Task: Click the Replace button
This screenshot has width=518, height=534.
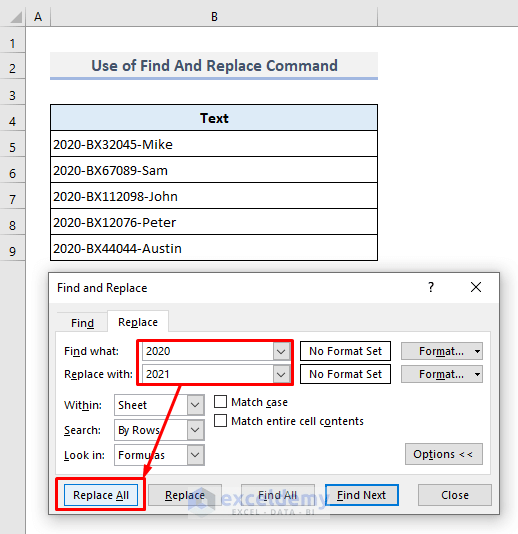Action: pos(185,495)
